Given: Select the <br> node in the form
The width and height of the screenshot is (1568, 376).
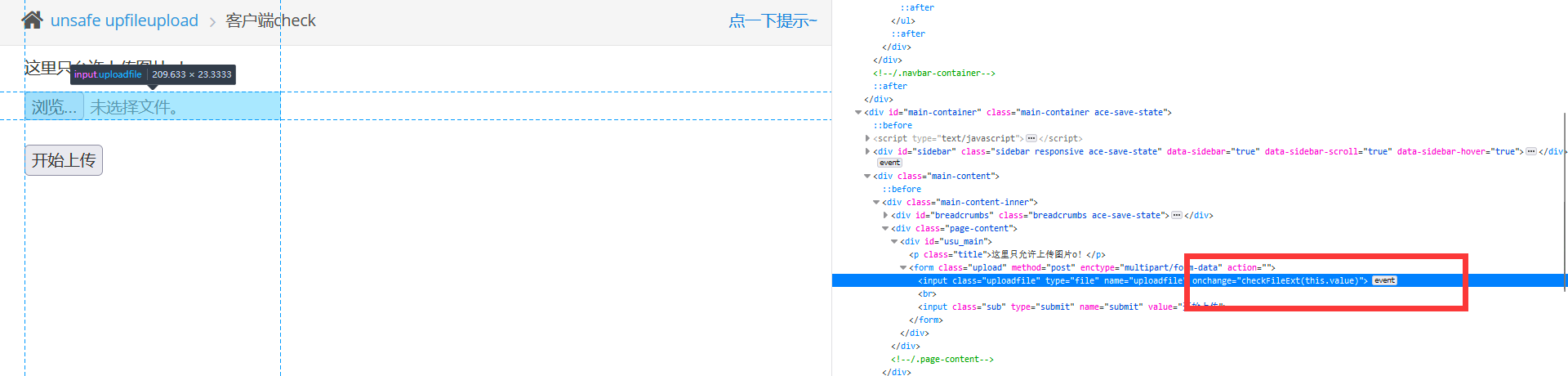Looking at the screenshot, I should (927, 294).
